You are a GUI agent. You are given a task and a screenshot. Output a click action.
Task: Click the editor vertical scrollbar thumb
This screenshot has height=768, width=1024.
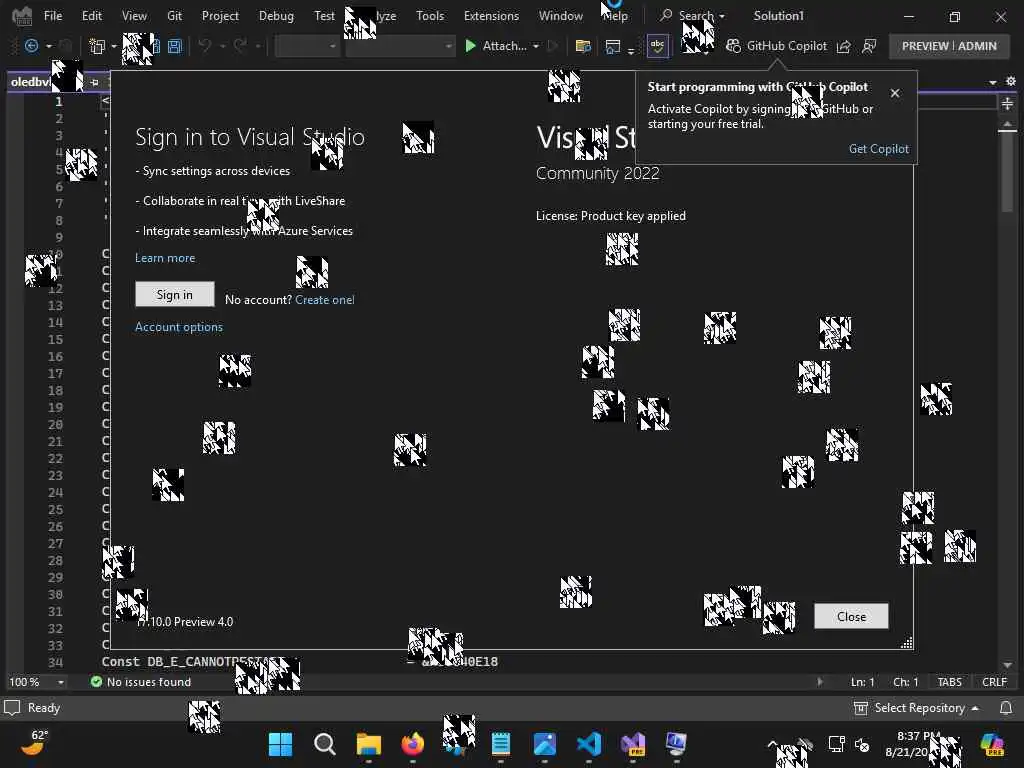1007,171
